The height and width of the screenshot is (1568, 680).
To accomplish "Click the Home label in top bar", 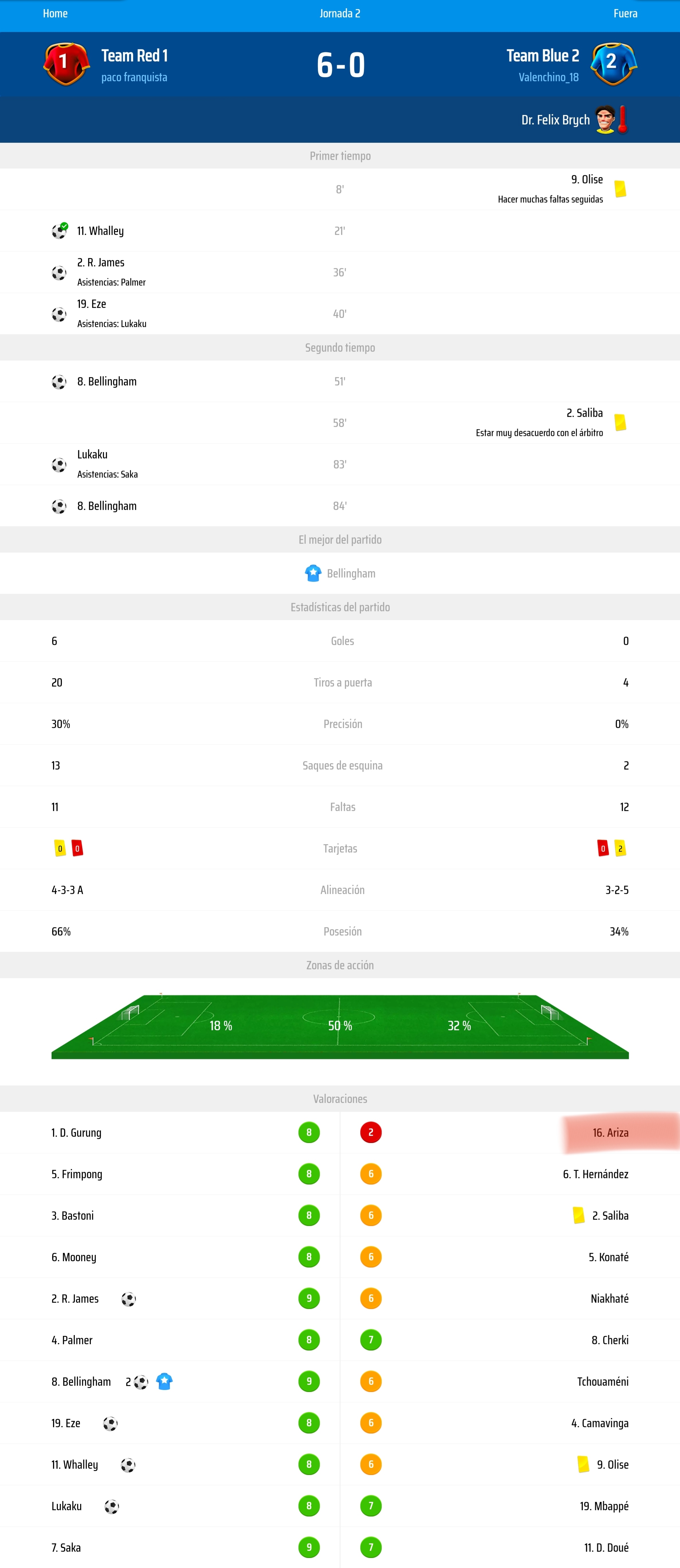I will tap(55, 13).
